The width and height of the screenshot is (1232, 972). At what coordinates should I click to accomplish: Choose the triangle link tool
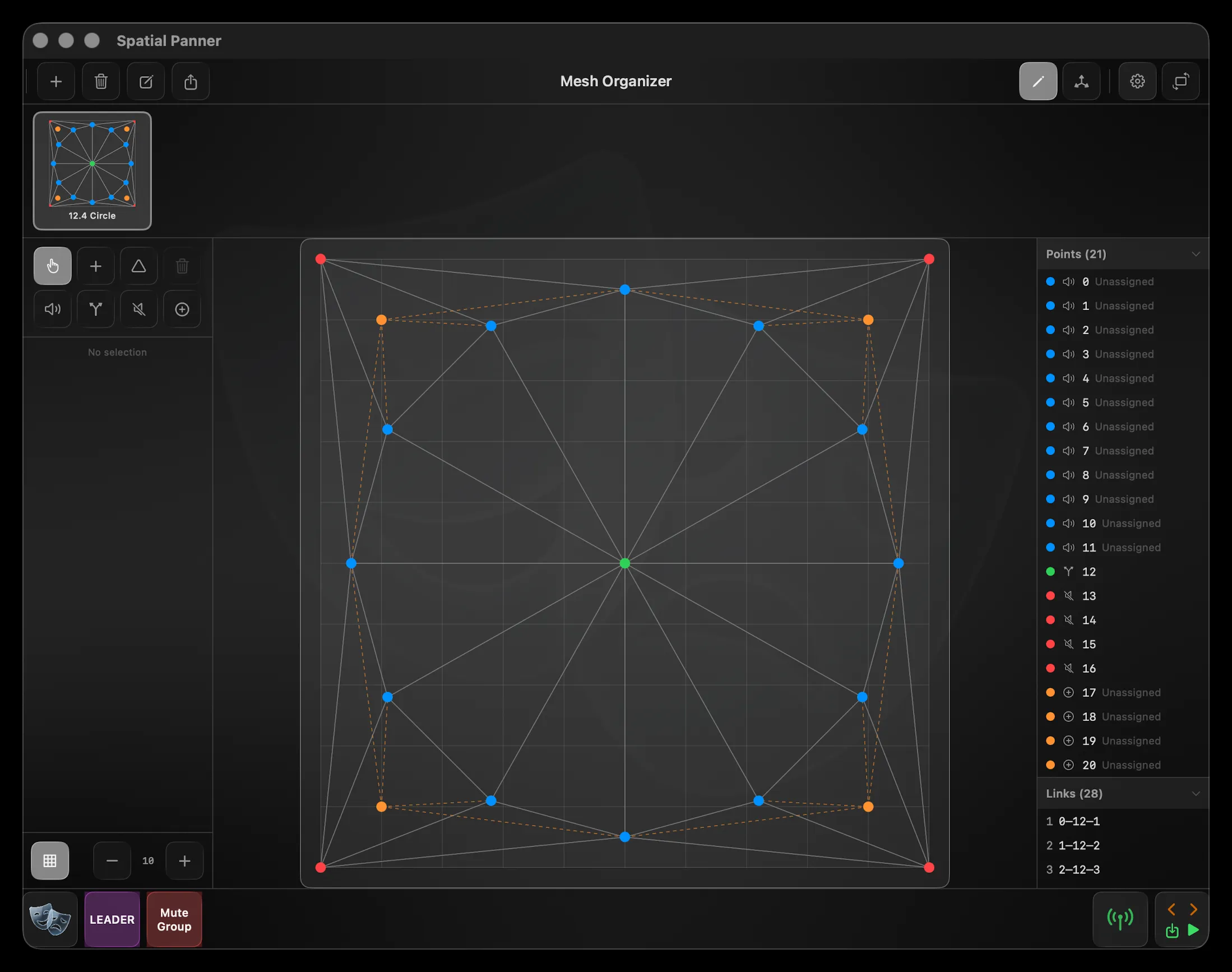pos(139,266)
